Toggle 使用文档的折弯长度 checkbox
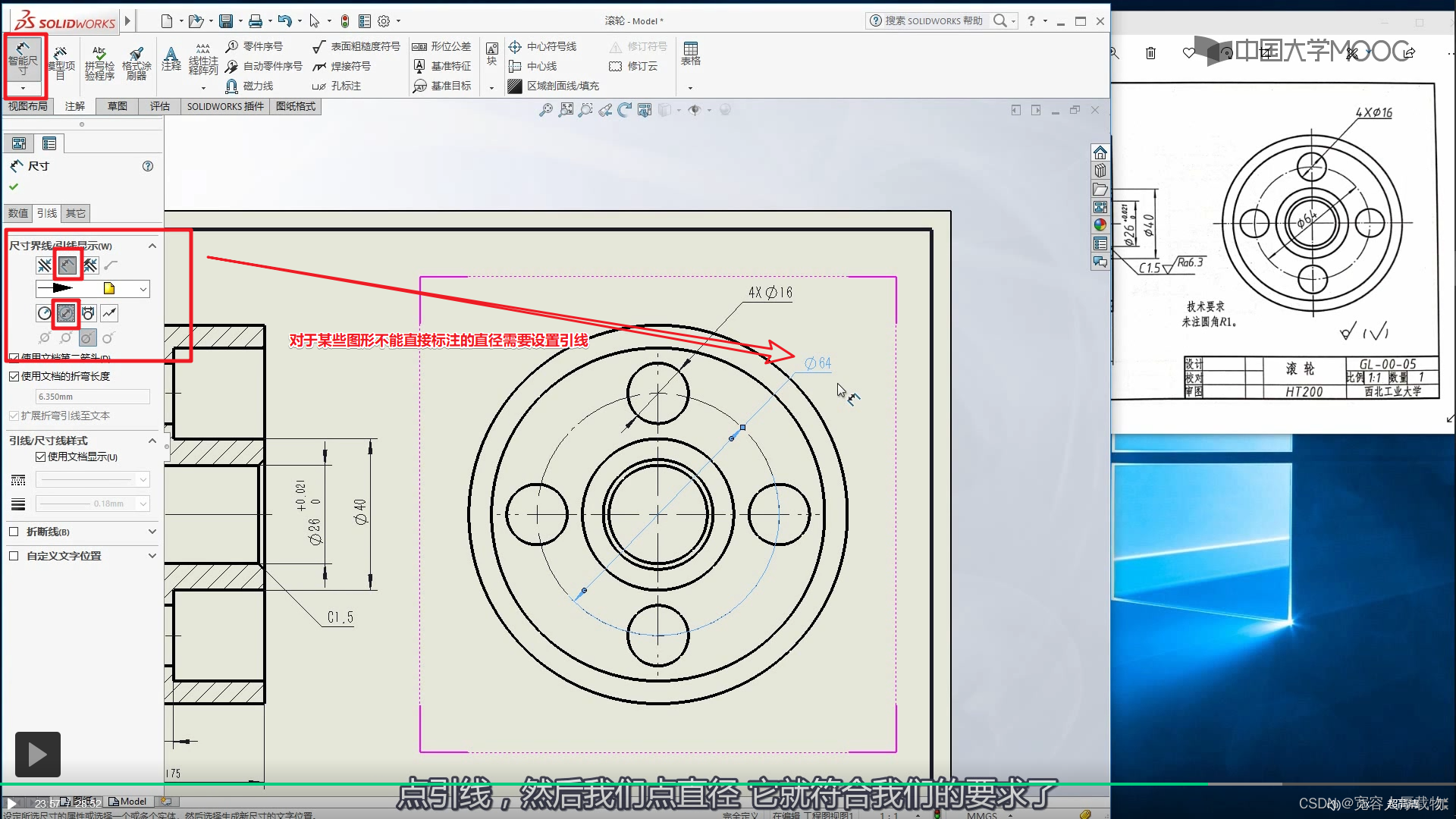 tap(14, 376)
